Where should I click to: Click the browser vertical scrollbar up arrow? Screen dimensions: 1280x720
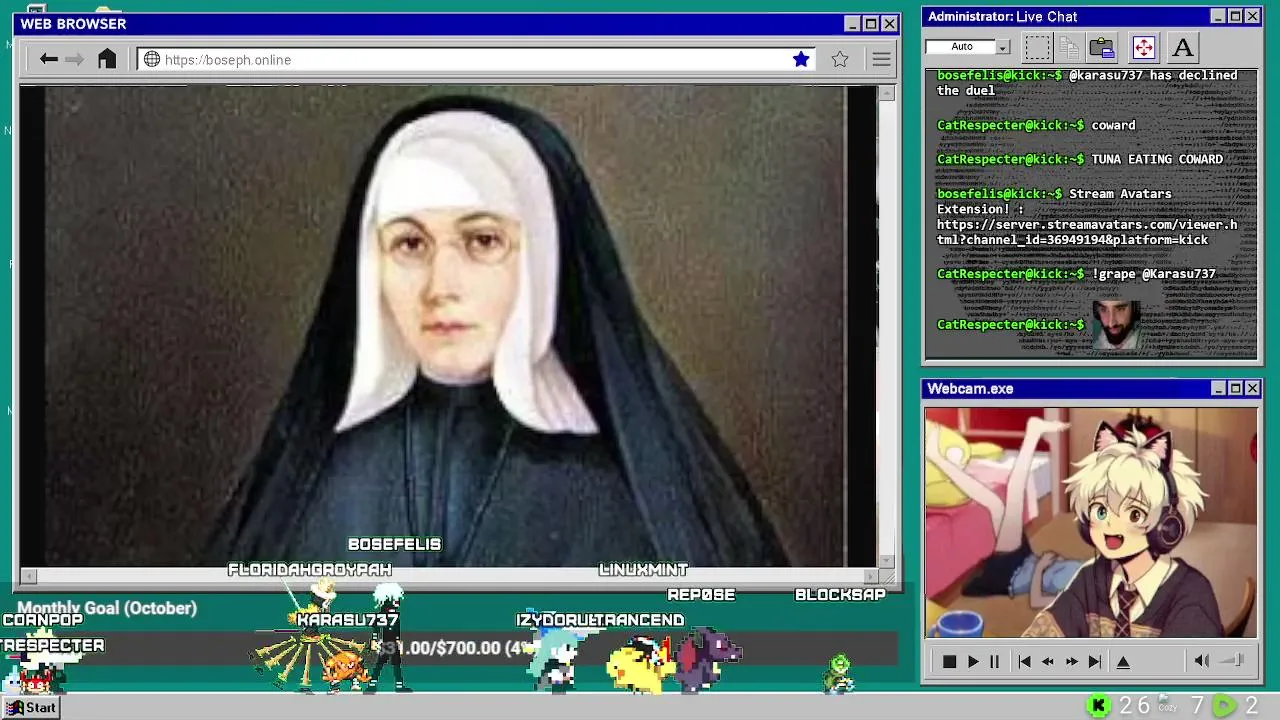886,93
